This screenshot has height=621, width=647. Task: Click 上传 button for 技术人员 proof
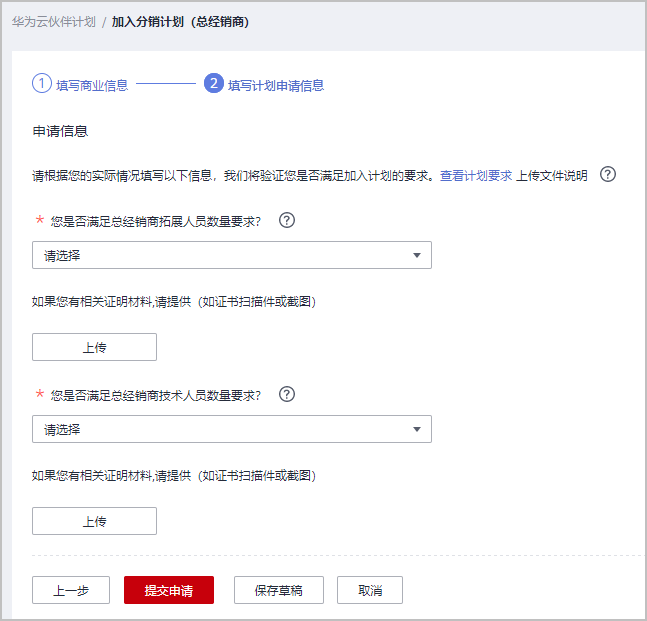[x=94, y=522]
